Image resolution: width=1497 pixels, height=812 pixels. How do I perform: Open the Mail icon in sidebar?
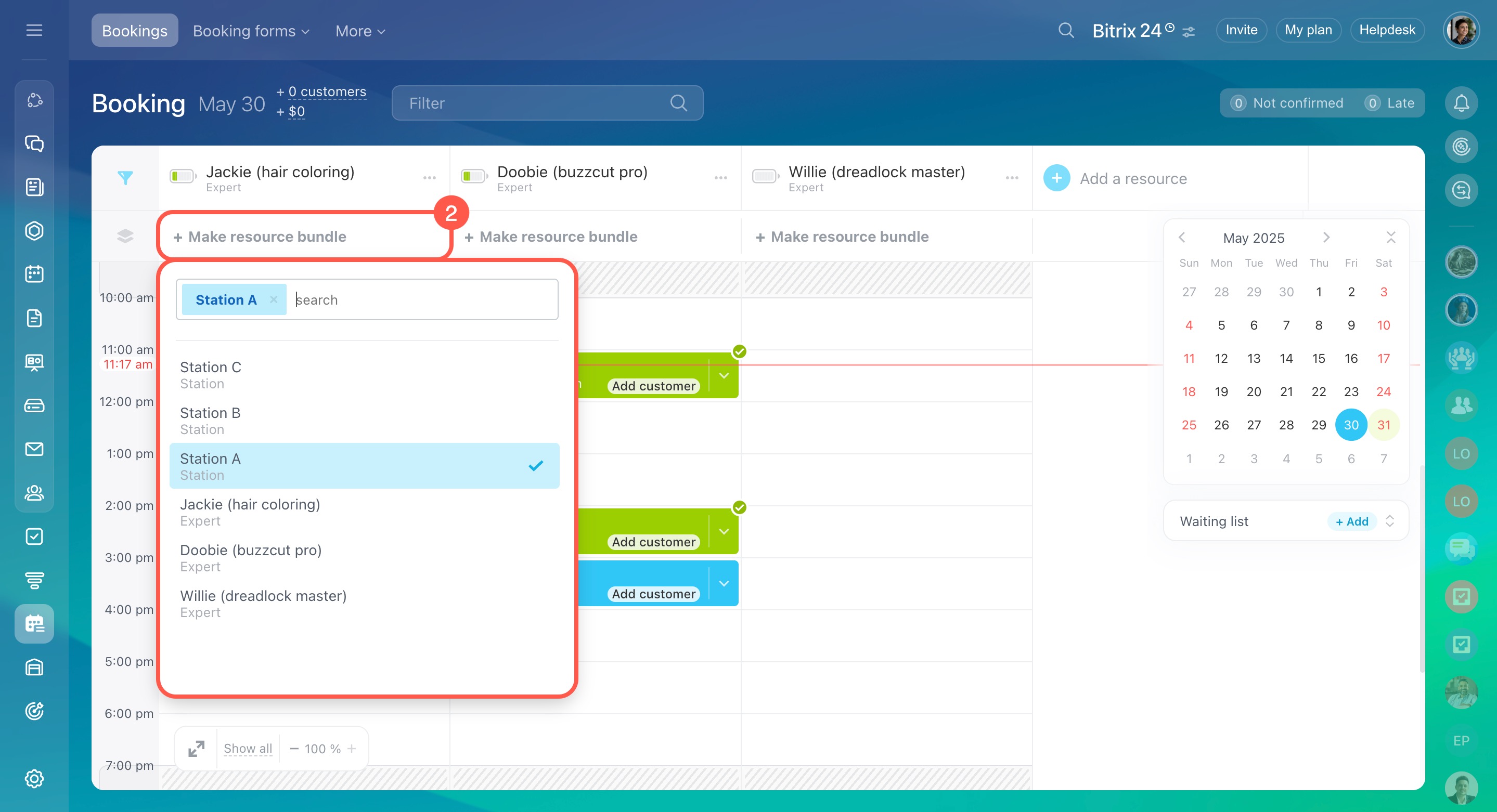click(34, 449)
